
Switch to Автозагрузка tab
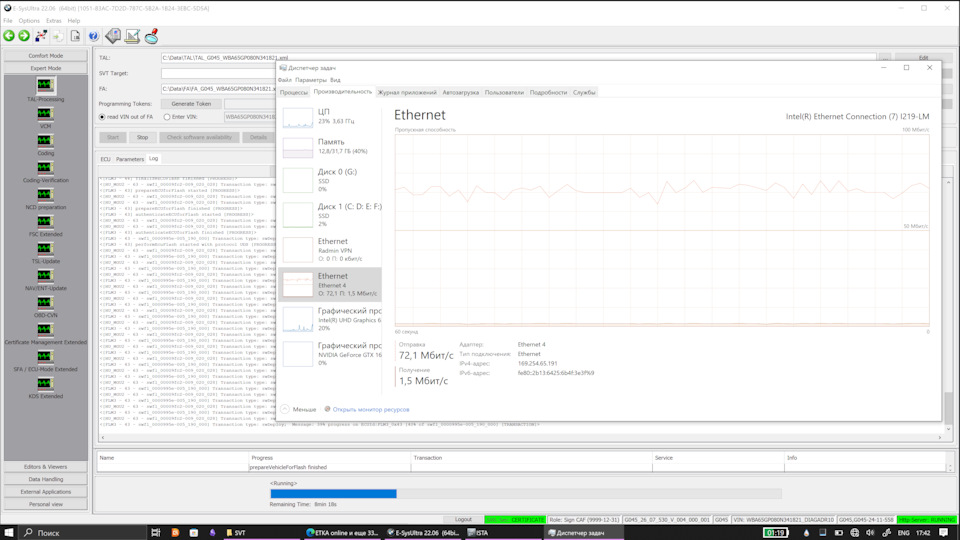point(460,92)
